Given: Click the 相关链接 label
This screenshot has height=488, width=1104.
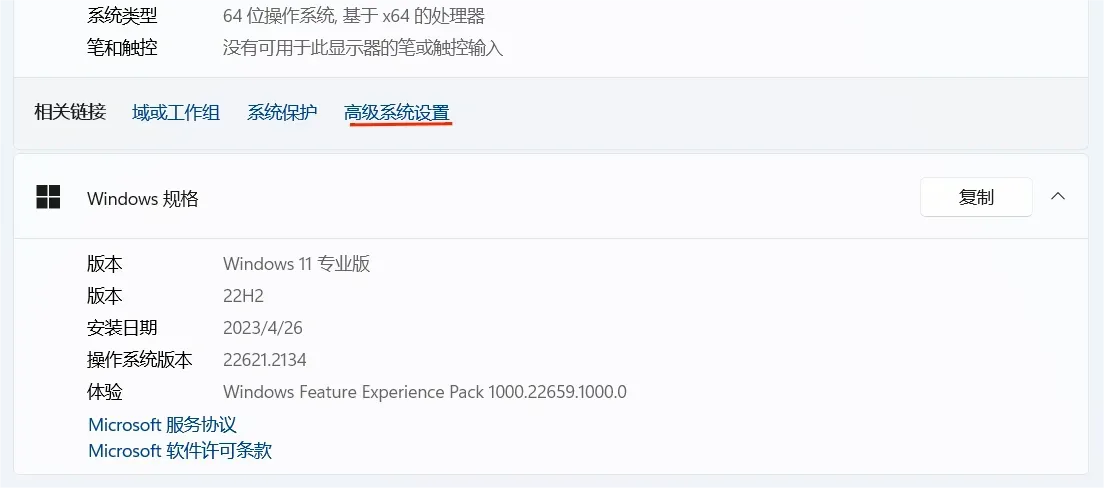Looking at the screenshot, I should (70, 112).
